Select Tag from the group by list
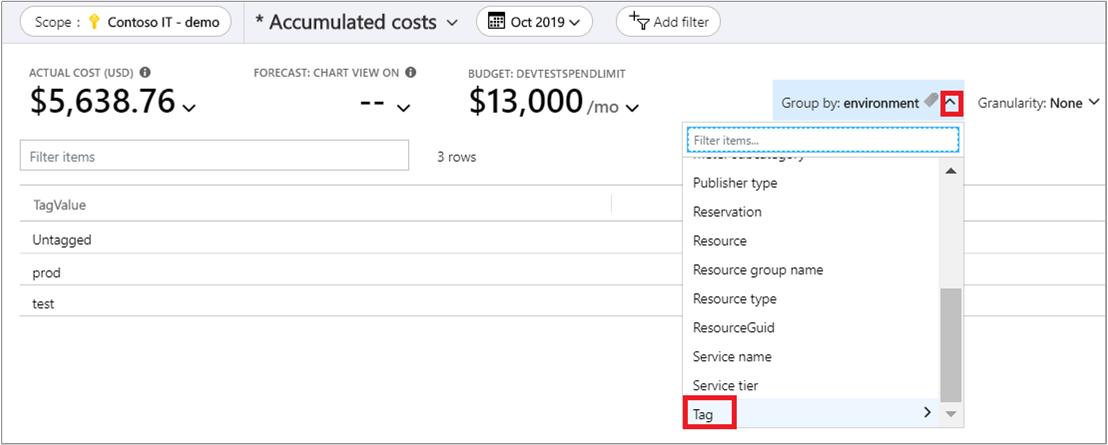The width and height of the screenshot is (1108, 445). 704,413
